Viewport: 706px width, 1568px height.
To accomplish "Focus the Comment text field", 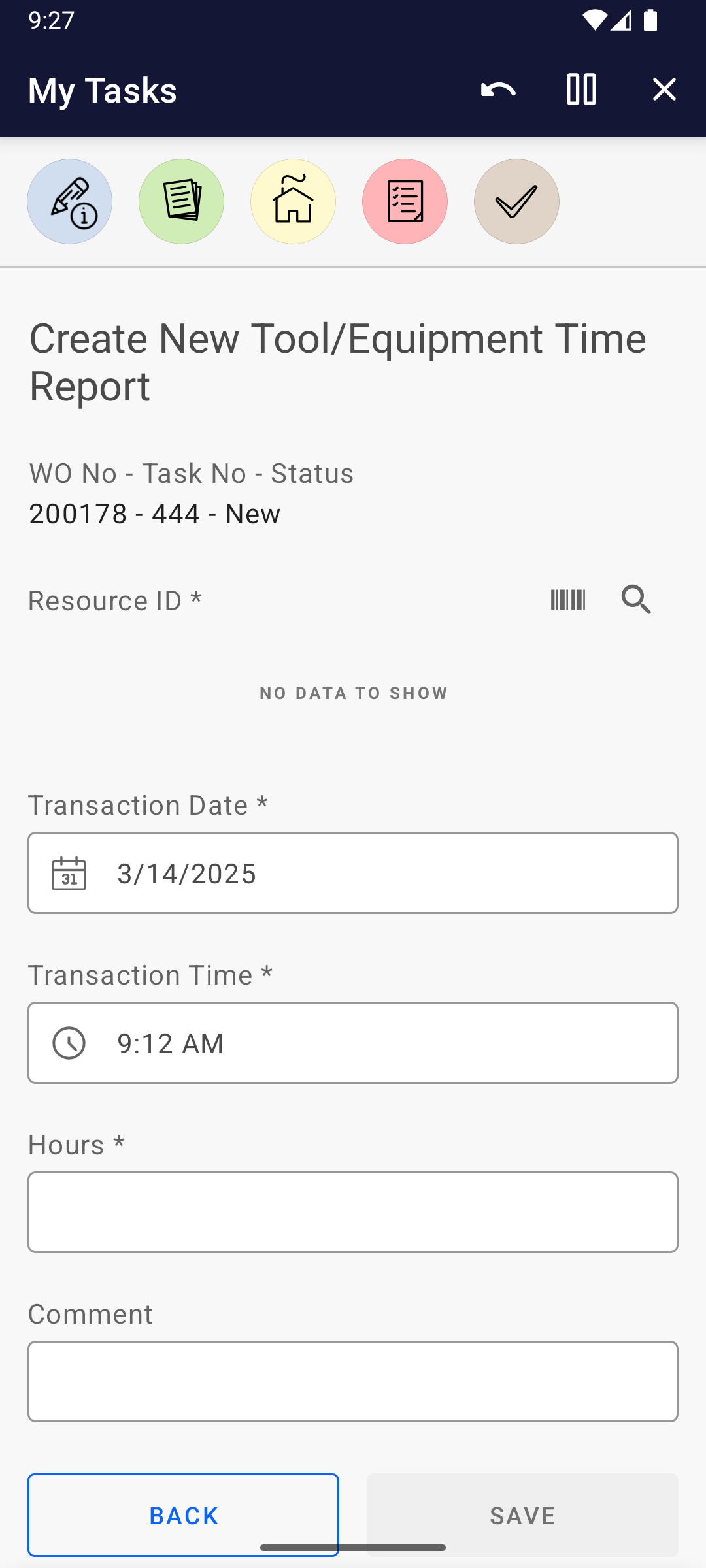I will (353, 1382).
